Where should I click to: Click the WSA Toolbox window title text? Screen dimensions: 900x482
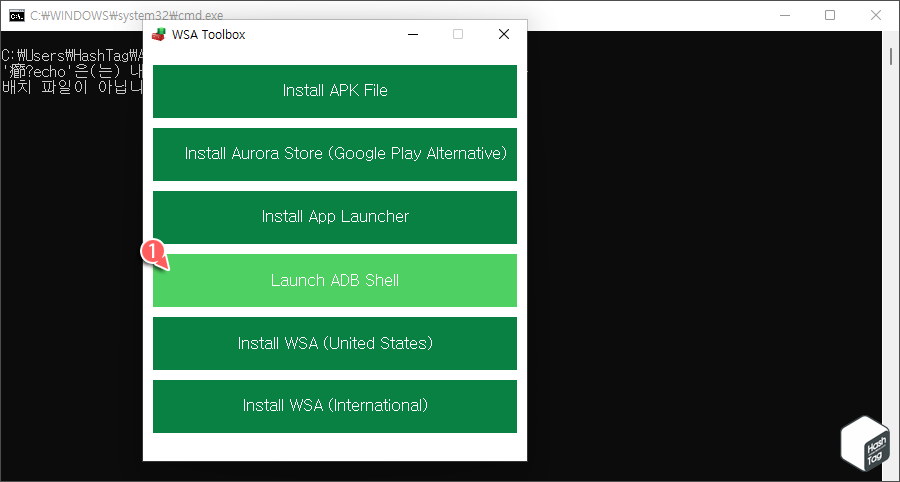(x=209, y=34)
